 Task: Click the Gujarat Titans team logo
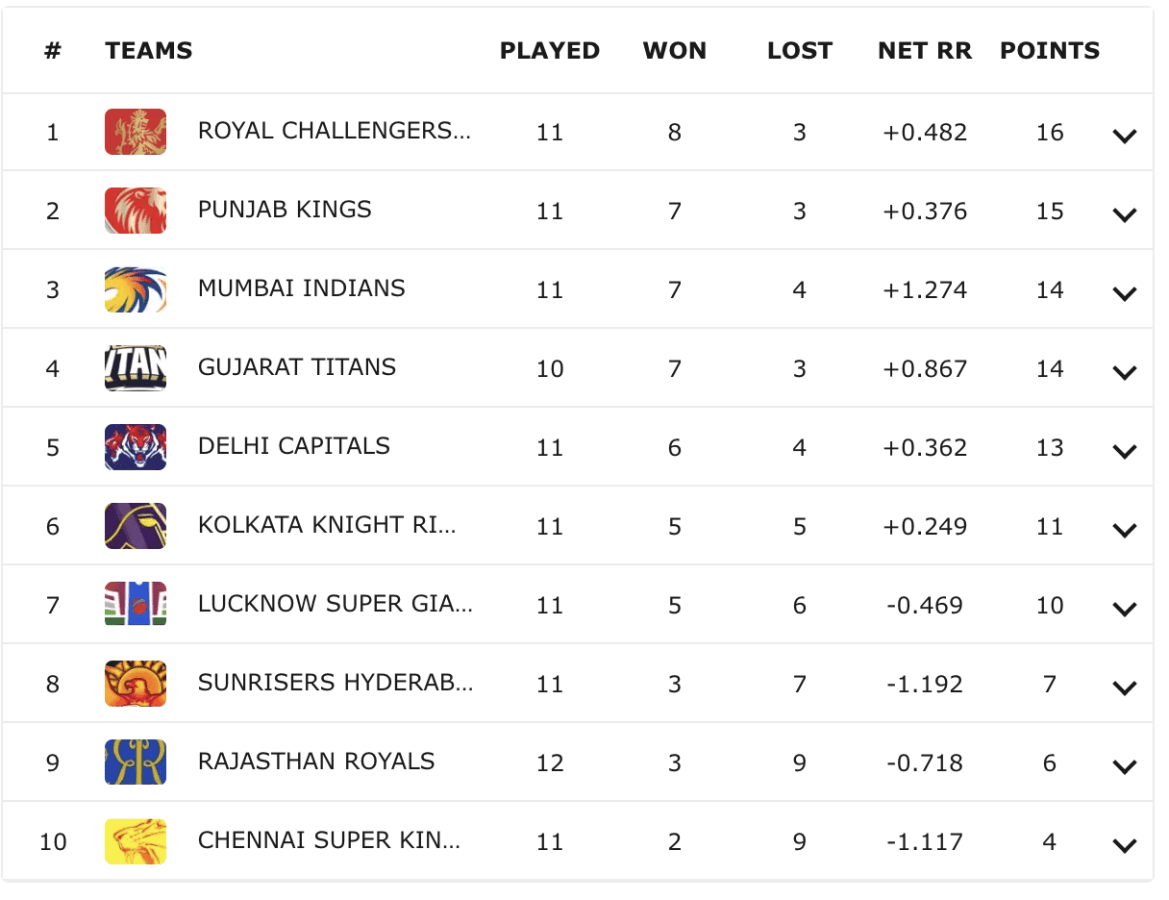[135, 368]
